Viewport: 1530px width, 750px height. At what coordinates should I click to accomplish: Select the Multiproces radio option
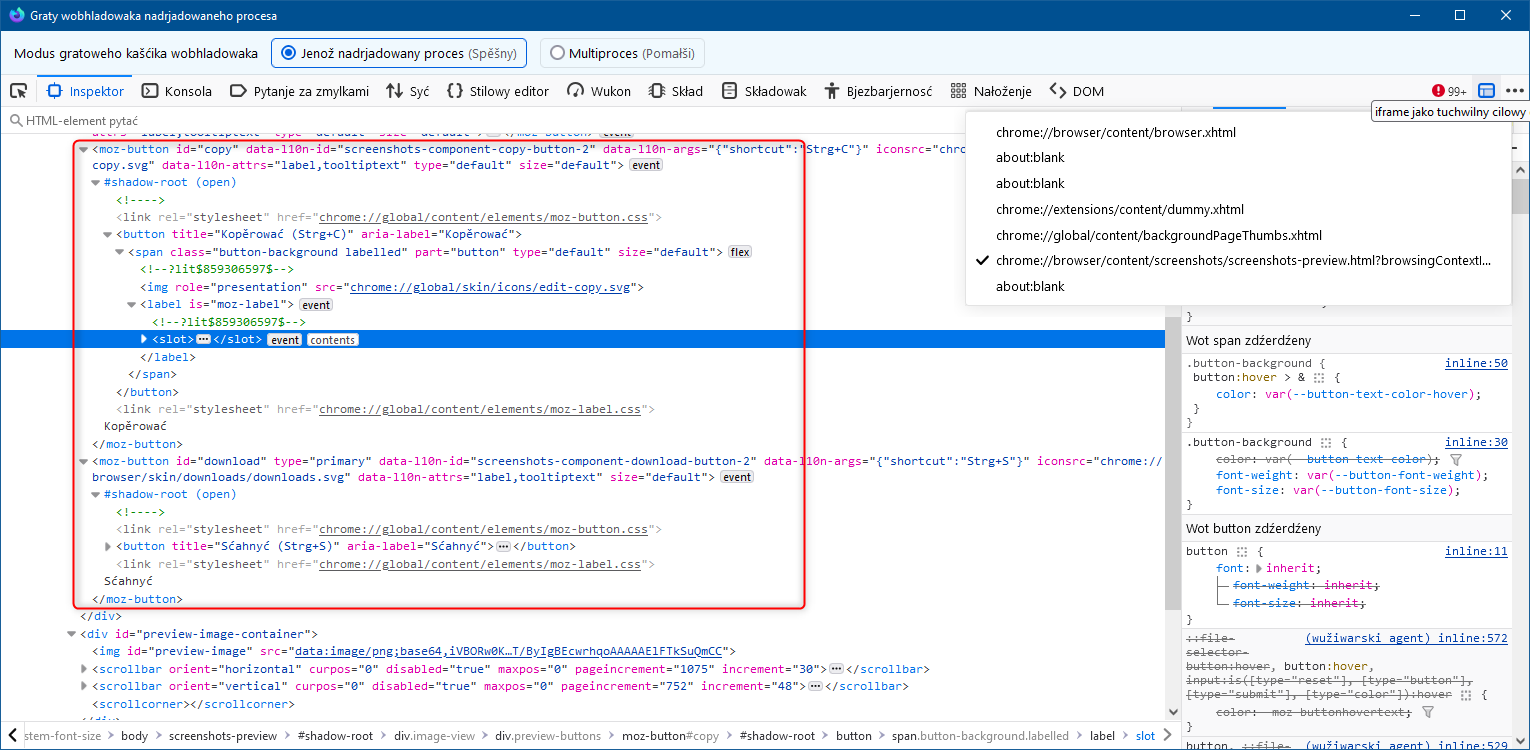pos(557,53)
